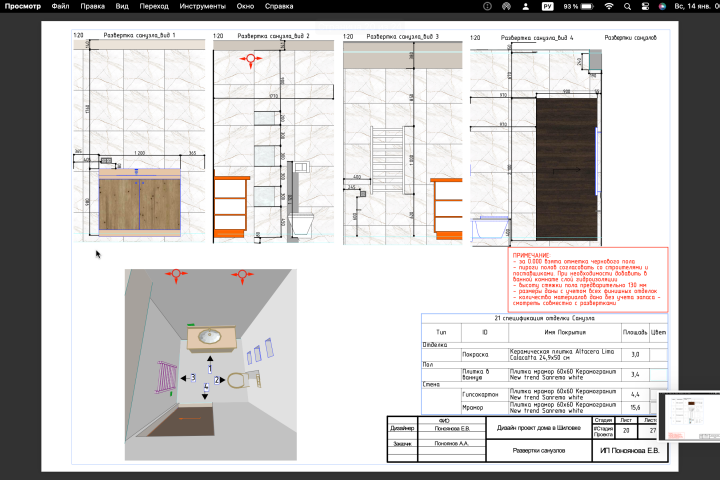The height and width of the screenshot is (480, 720).
Task: Open the Переход menu
Action: point(154,6)
